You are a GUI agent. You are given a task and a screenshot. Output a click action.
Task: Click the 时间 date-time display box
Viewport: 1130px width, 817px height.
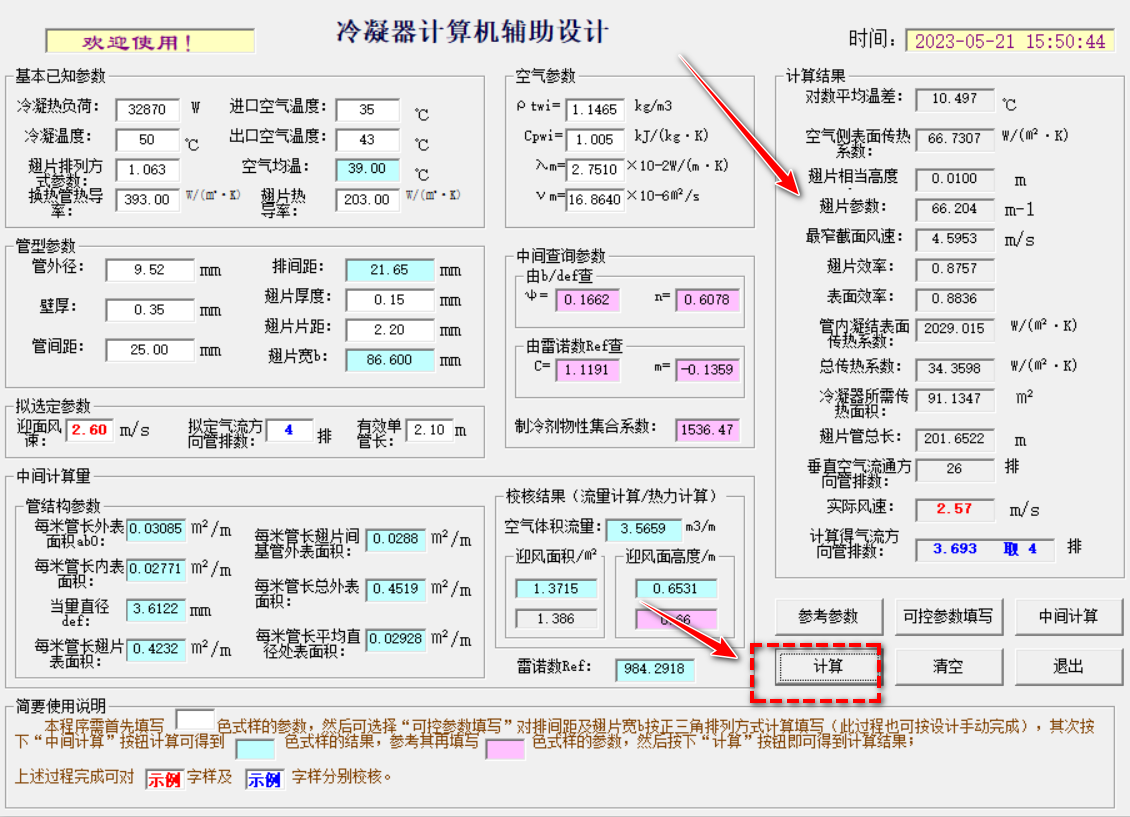click(x=1010, y=41)
